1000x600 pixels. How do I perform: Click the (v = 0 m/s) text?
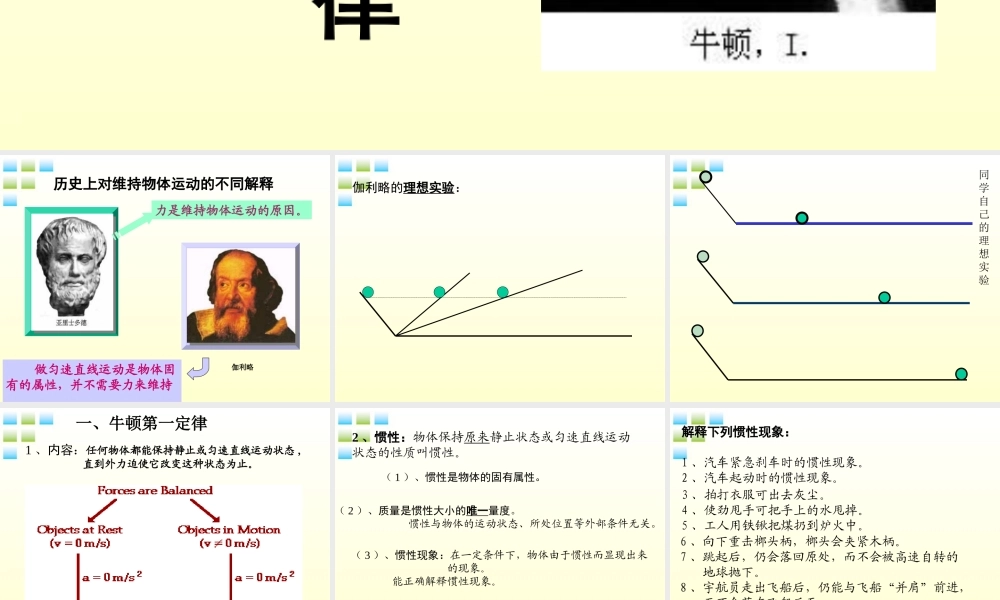80,543
